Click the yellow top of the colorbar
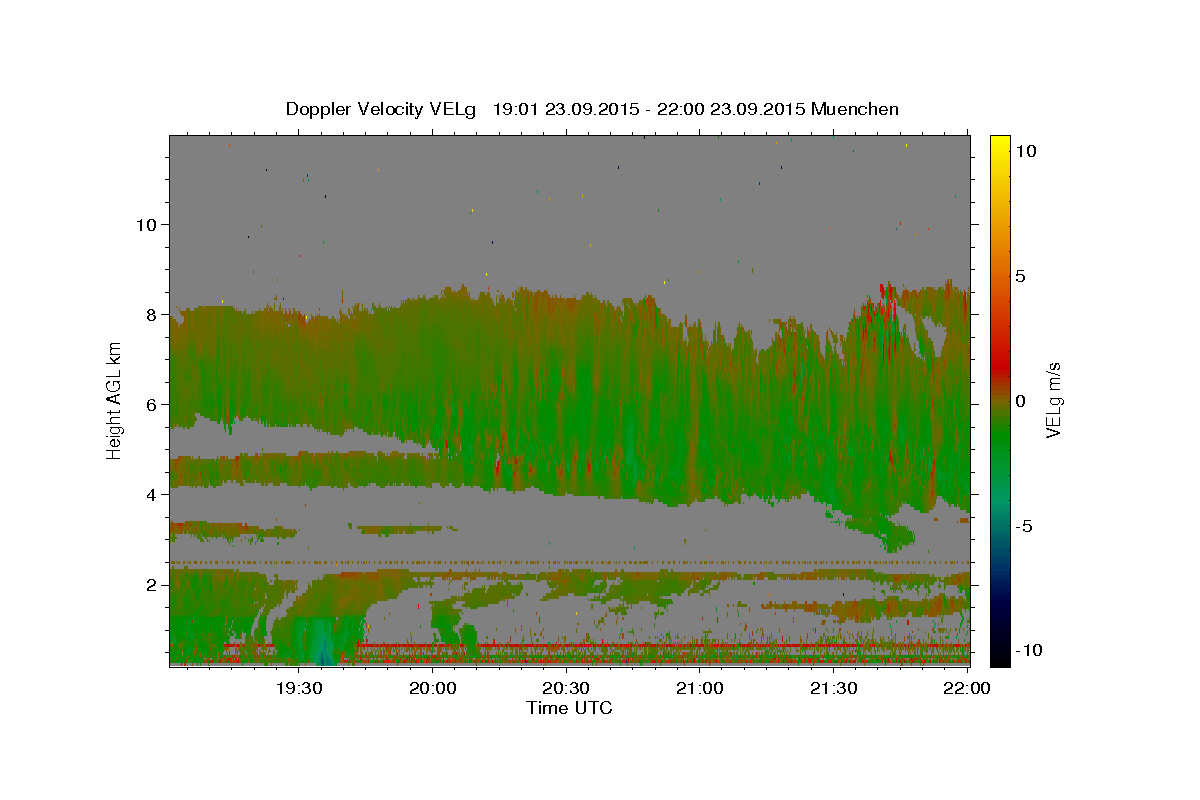The height and width of the screenshot is (800, 1200). pos(1000,145)
